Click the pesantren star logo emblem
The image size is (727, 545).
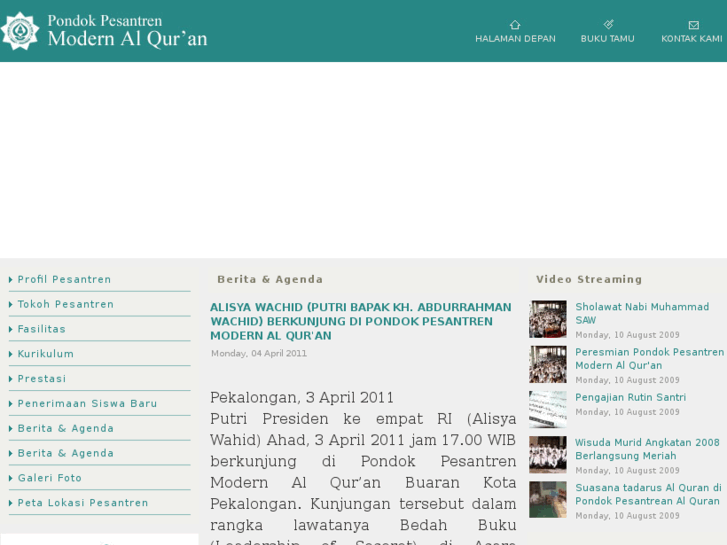click(19, 31)
